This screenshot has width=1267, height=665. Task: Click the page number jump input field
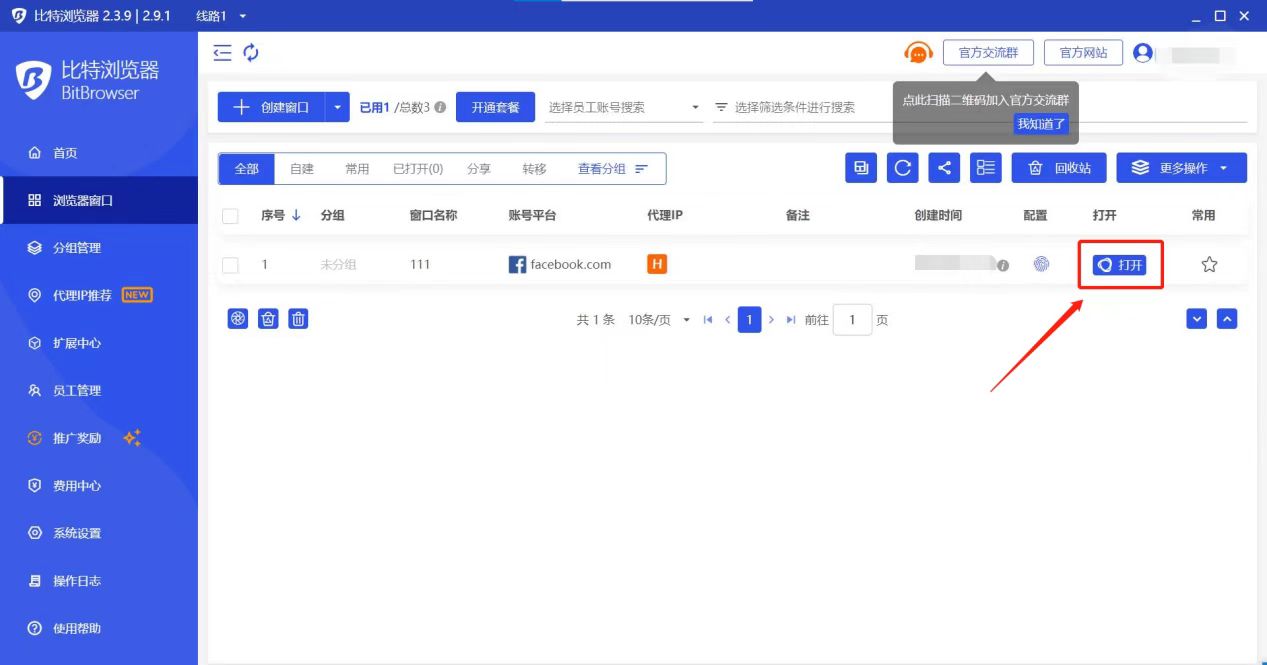tap(852, 320)
